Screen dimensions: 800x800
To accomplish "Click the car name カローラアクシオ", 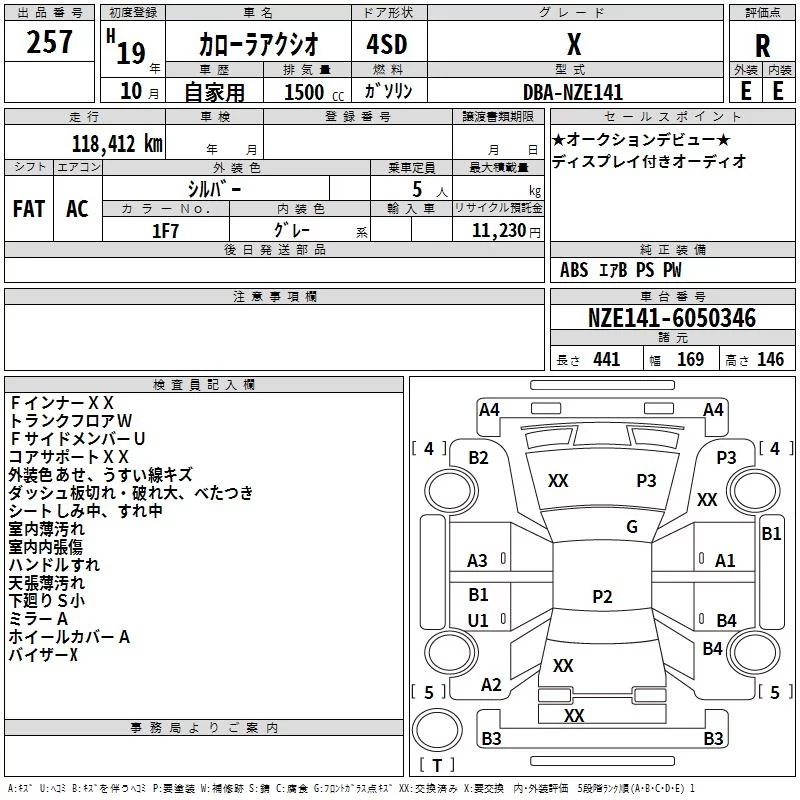I will 259,44.
